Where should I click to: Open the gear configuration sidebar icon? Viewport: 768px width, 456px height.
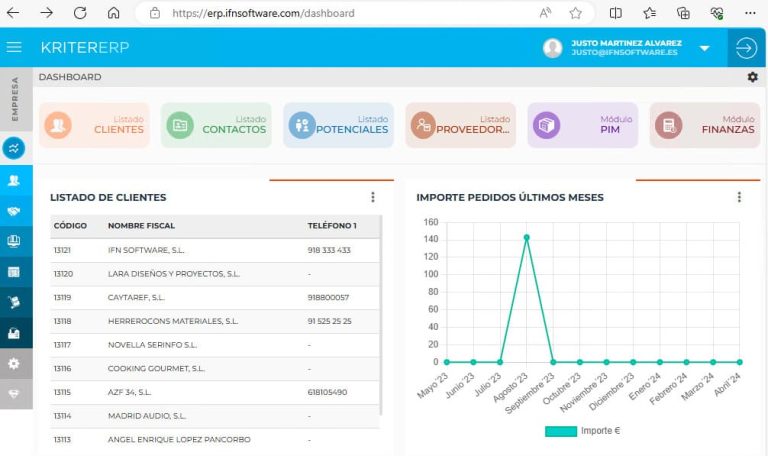[x=14, y=363]
